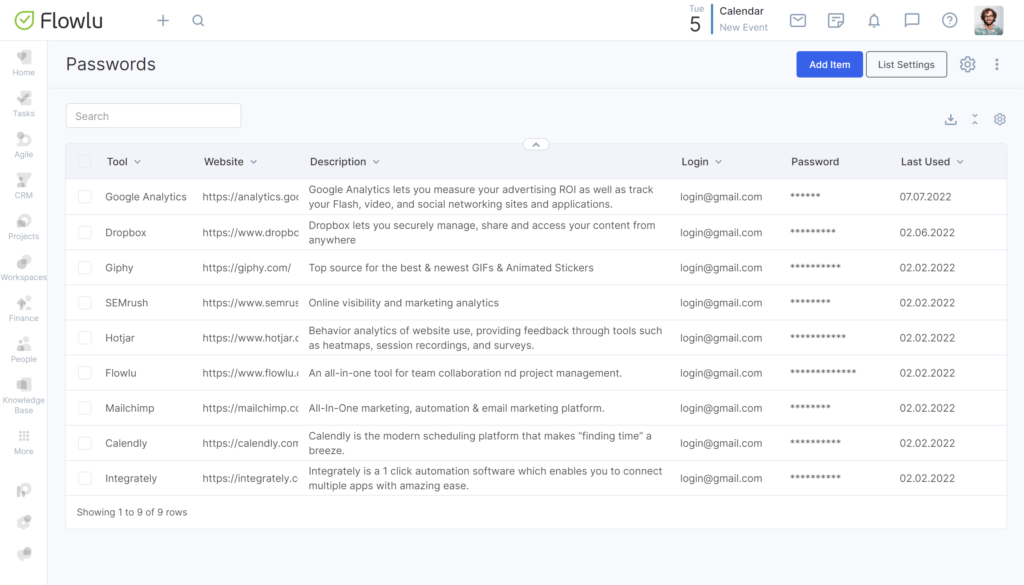1024x585 pixels.
Task: Click the date number 5 in header
Action: pyautogui.click(x=695, y=25)
